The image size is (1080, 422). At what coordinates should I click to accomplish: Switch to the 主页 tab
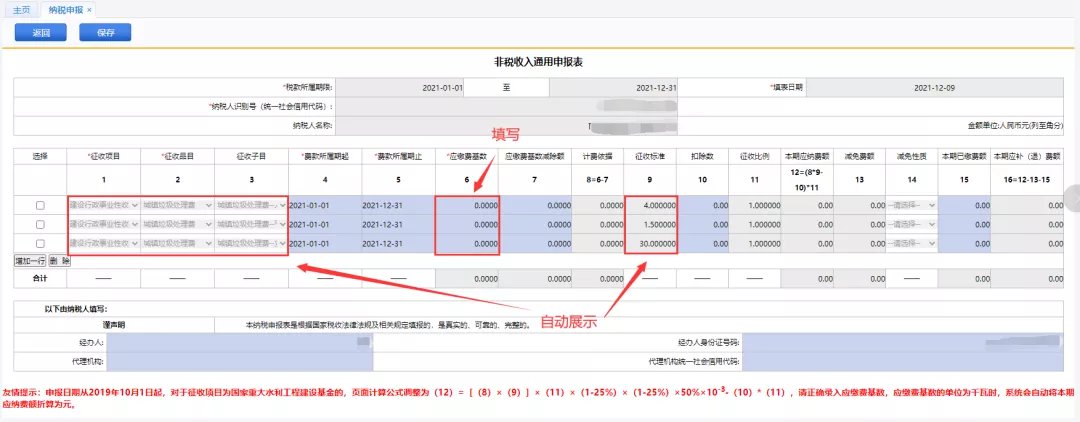click(22, 9)
